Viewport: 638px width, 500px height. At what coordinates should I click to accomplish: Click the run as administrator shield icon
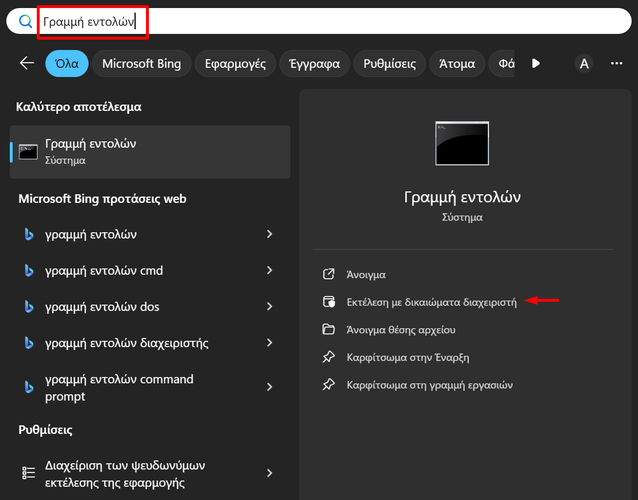point(328,301)
